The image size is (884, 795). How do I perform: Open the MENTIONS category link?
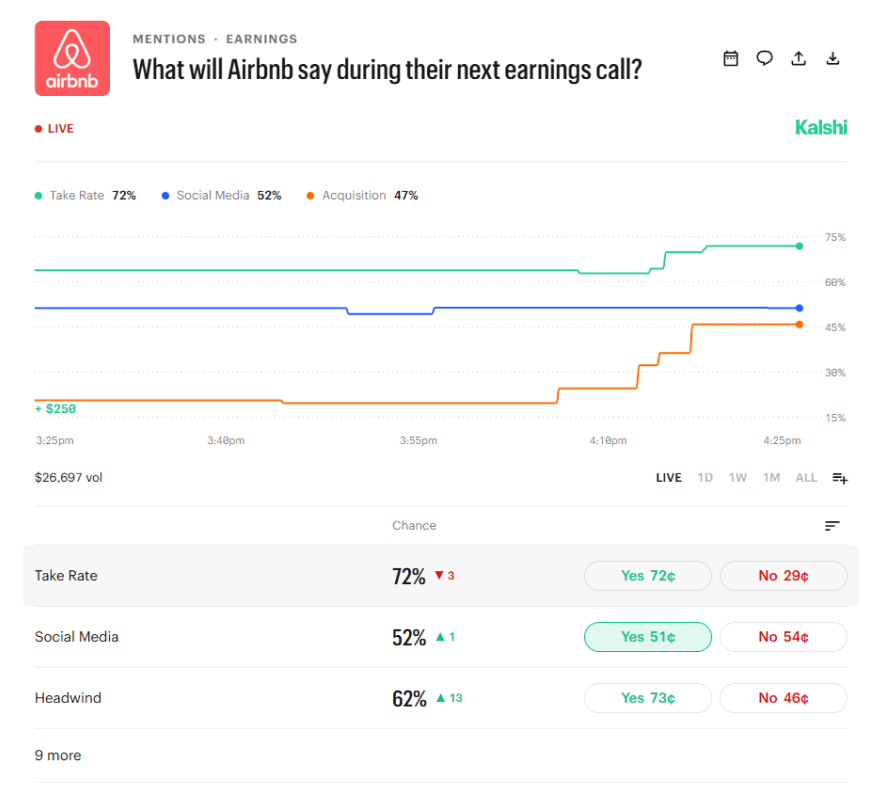coord(169,39)
